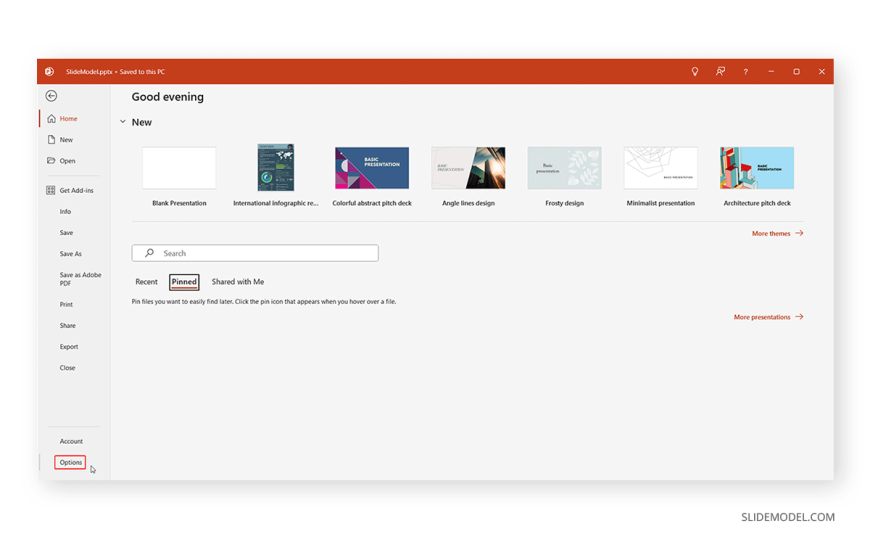Screen dimensions: 870x539
Task: Click the More presentations link
Action: point(768,317)
